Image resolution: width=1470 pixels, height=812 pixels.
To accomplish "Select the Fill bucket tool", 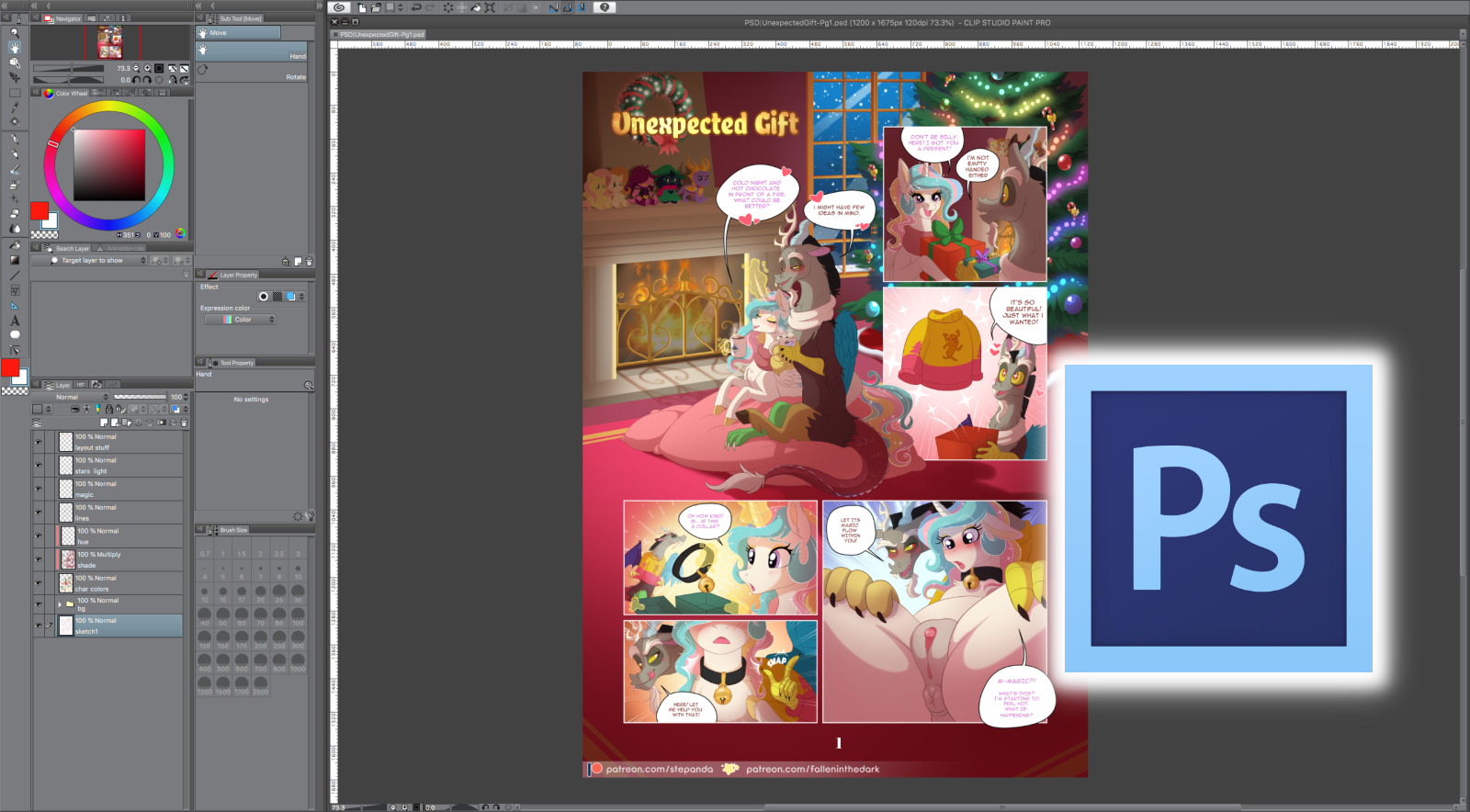I will coord(15,245).
